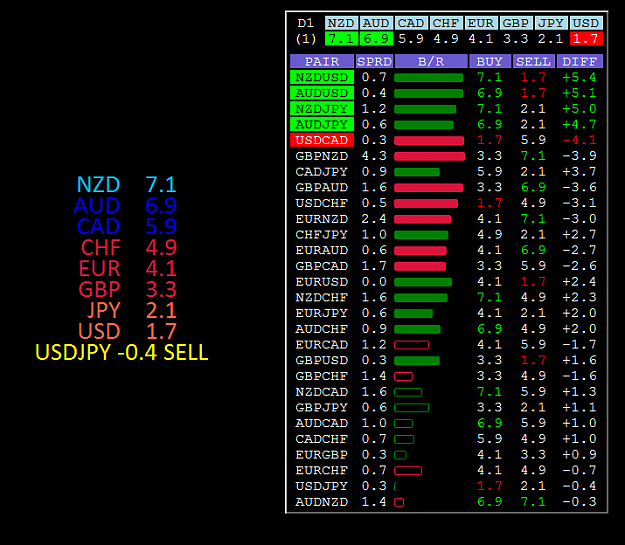Click the EURJPY pair row label
Screen dimensions: 625x545
point(322,313)
